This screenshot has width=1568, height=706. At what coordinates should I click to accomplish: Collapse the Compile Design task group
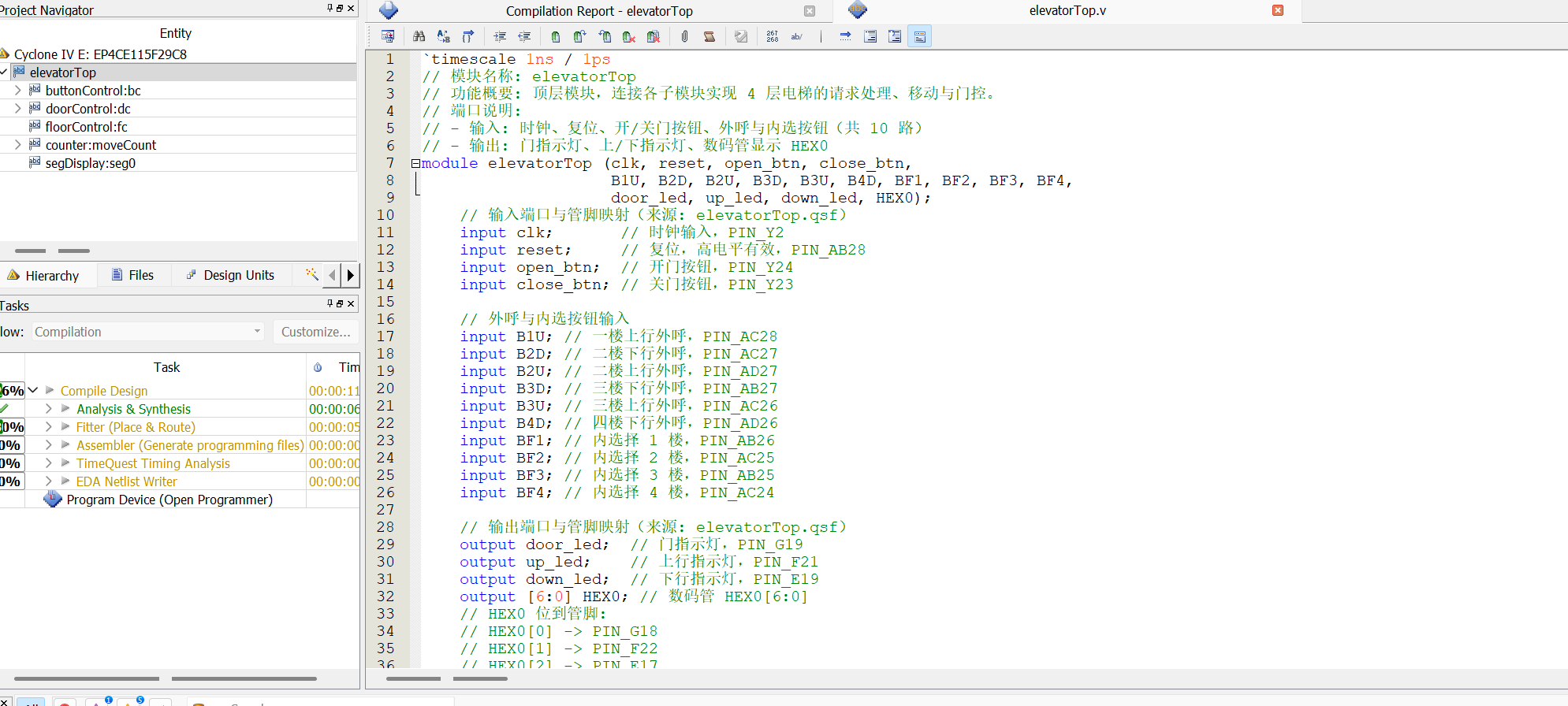[33, 390]
